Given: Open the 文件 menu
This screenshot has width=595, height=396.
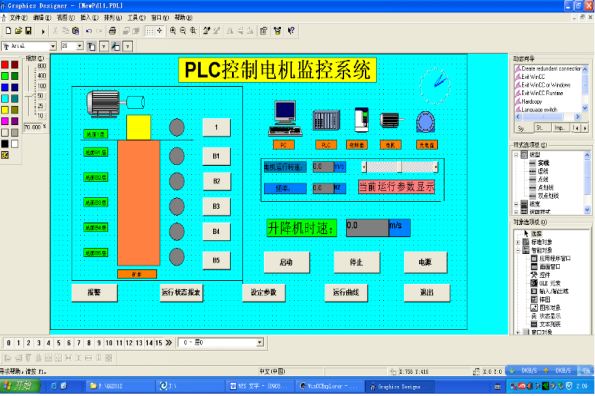Looking at the screenshot, I should pyautogui.click(x=18, y=17).
